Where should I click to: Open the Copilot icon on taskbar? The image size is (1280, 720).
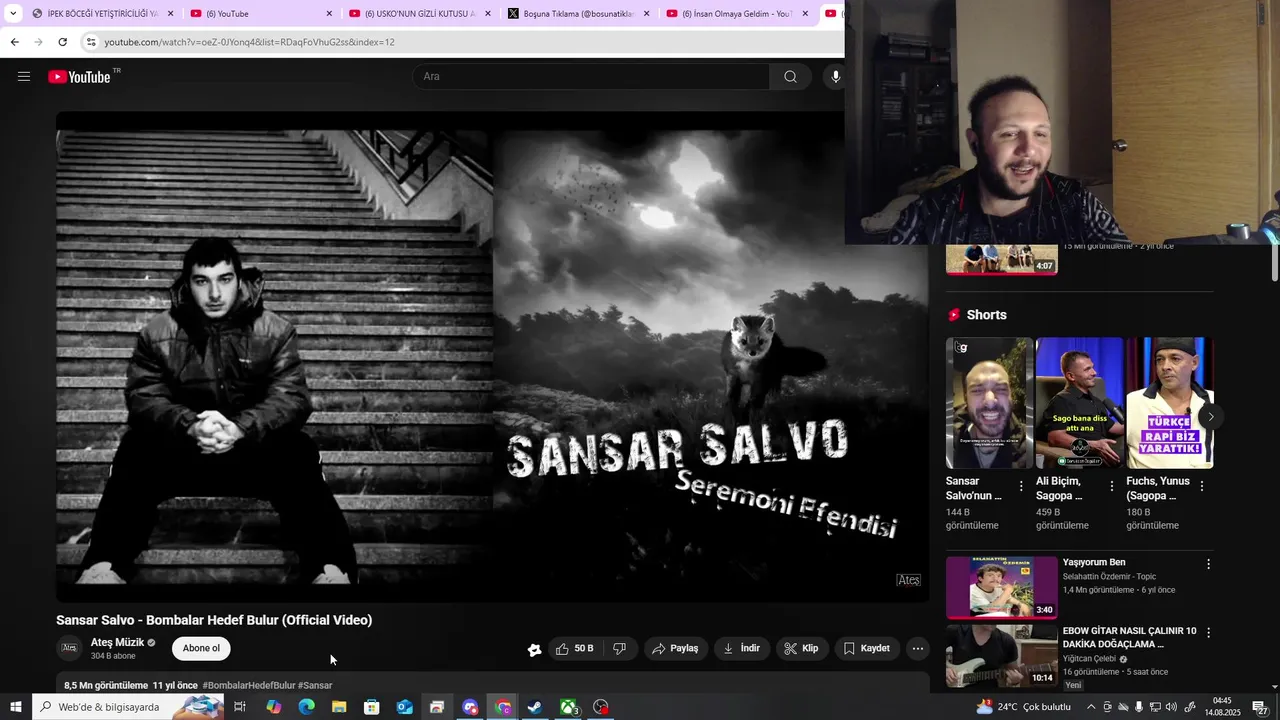click(x=273, y=707)
